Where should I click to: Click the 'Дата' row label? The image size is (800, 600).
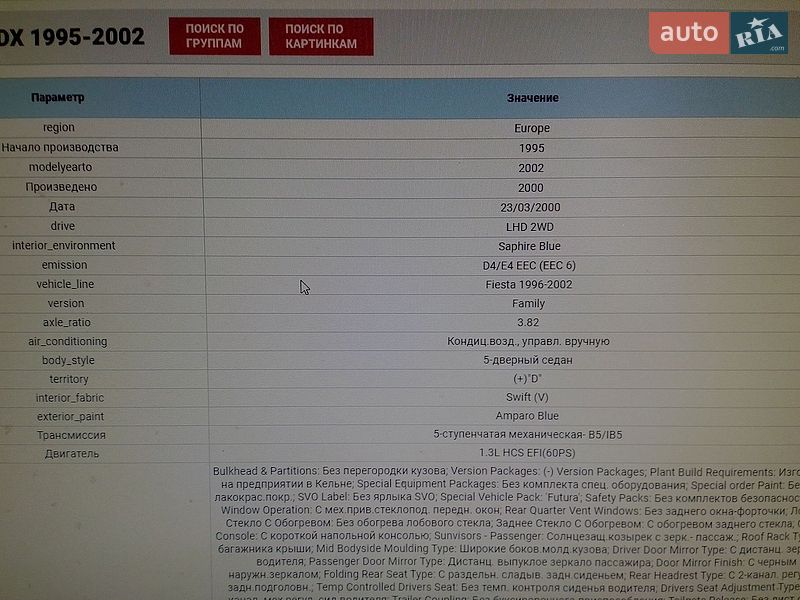[62, 207]
